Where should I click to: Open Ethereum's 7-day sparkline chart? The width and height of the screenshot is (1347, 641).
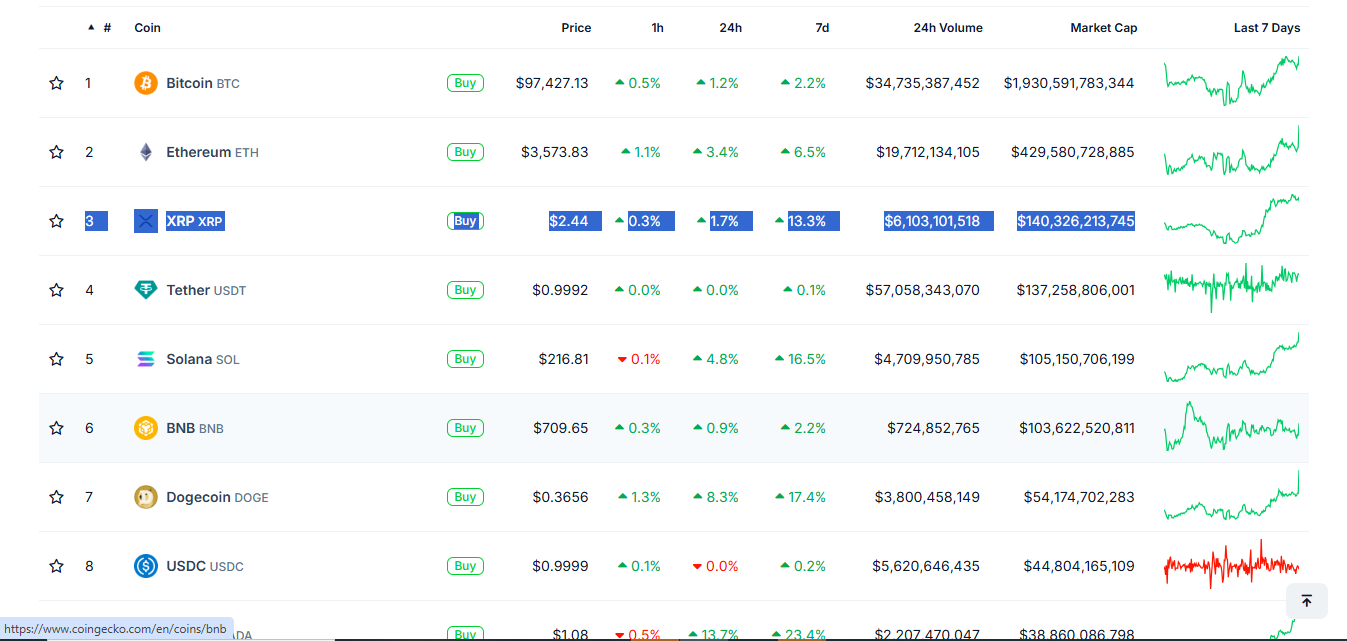pos(1232,151)
